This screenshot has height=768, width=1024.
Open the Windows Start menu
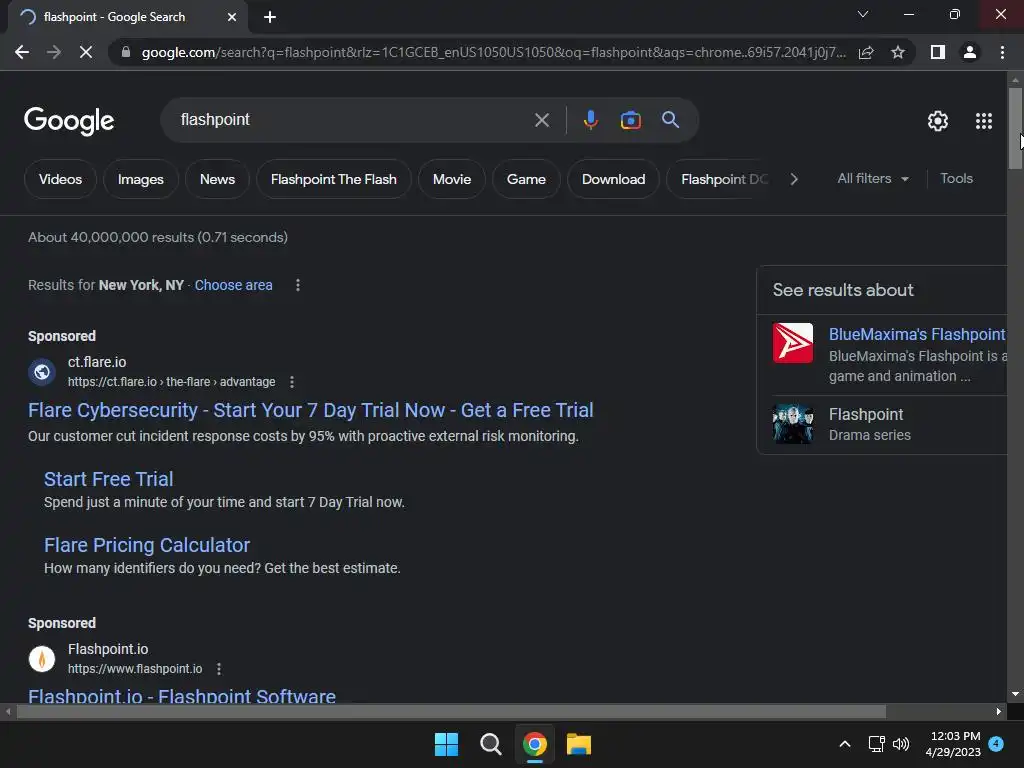coord(447,744)
